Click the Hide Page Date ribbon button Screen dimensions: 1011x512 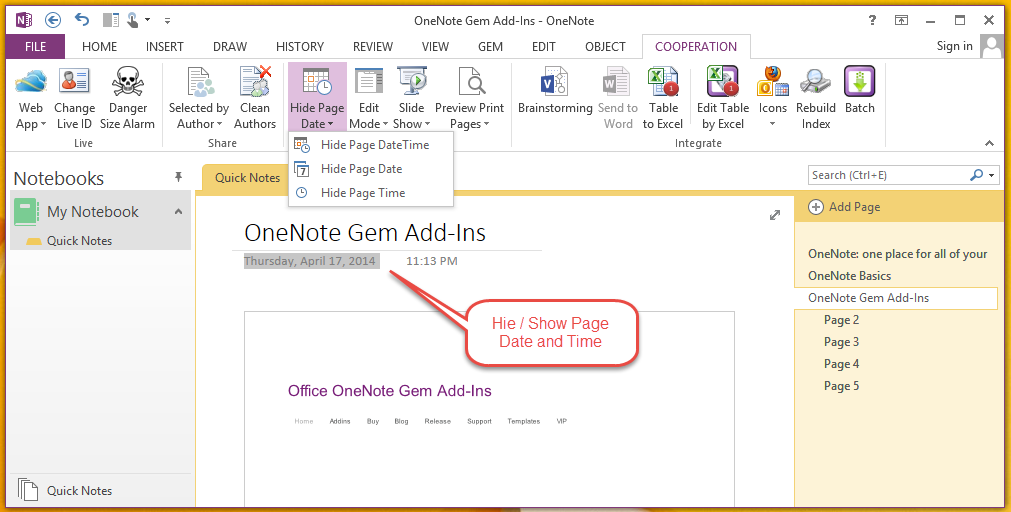317,98
